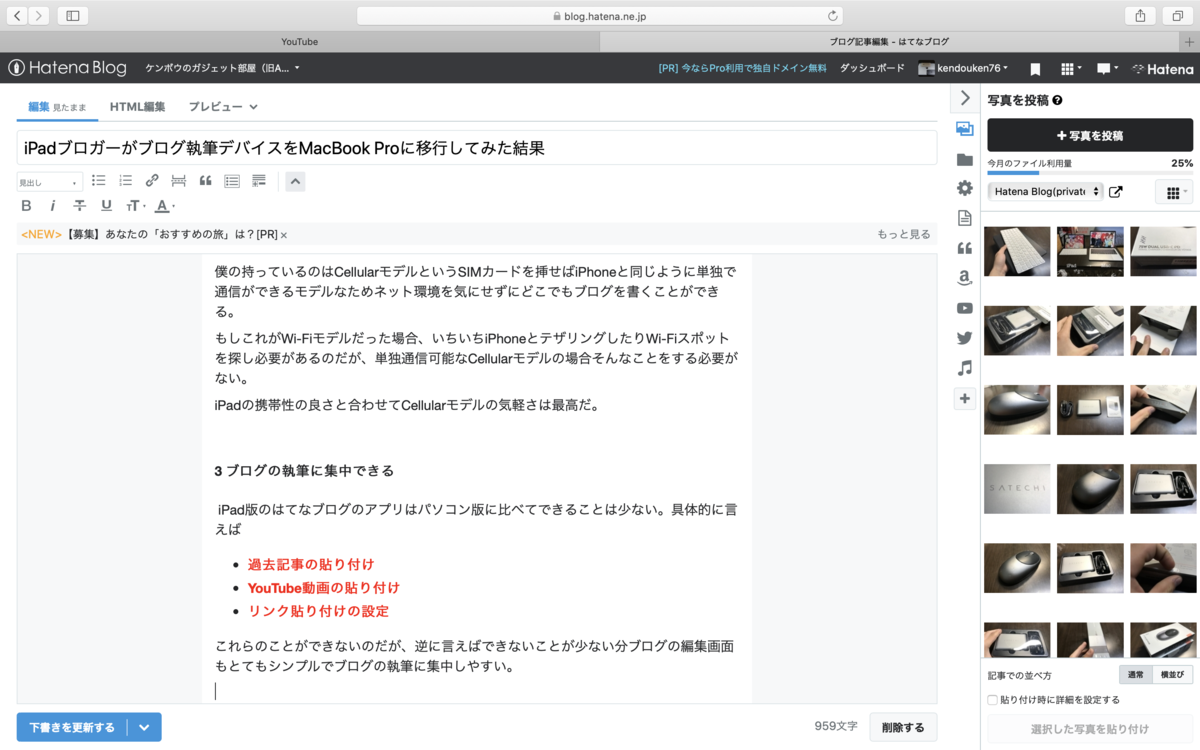Open photo folder in external window

click(x=1116, y=191)
